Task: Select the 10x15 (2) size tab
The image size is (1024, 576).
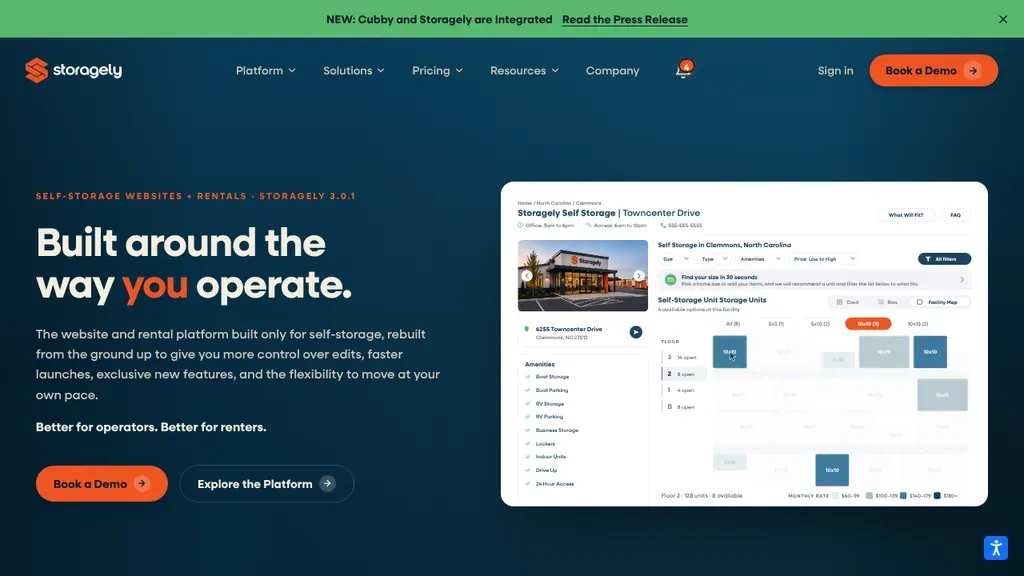Action: [918, 324]
